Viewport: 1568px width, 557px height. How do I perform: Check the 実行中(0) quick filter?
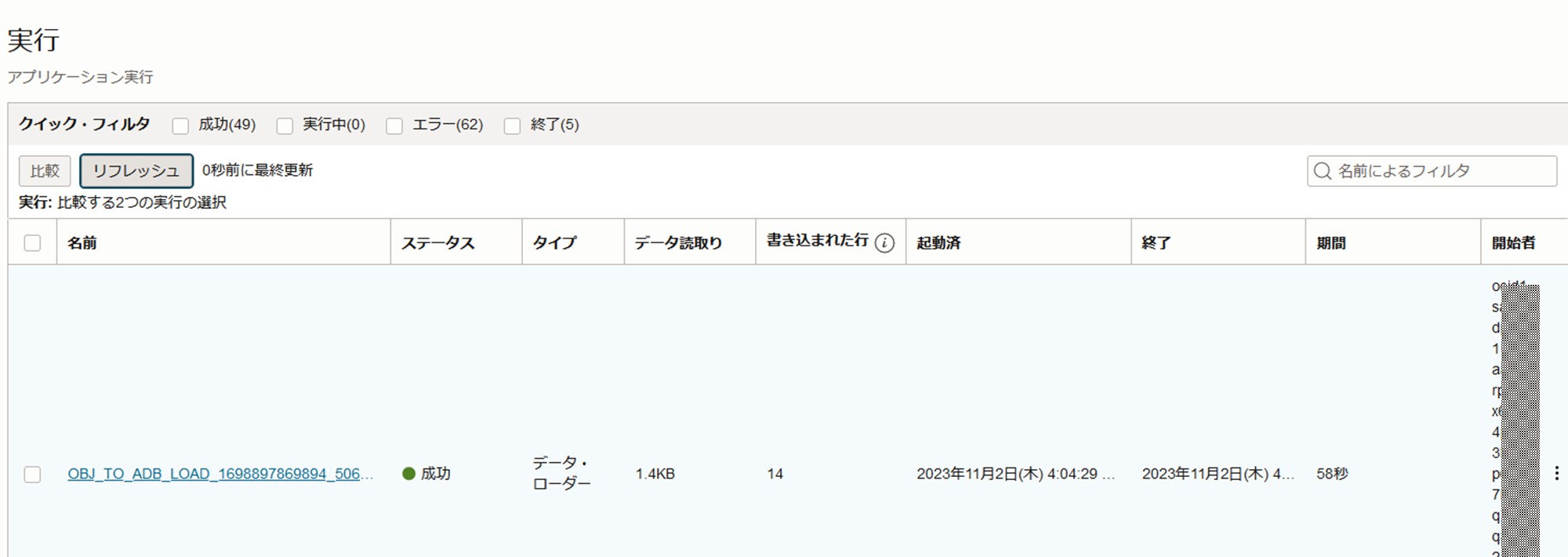[285, 126]
